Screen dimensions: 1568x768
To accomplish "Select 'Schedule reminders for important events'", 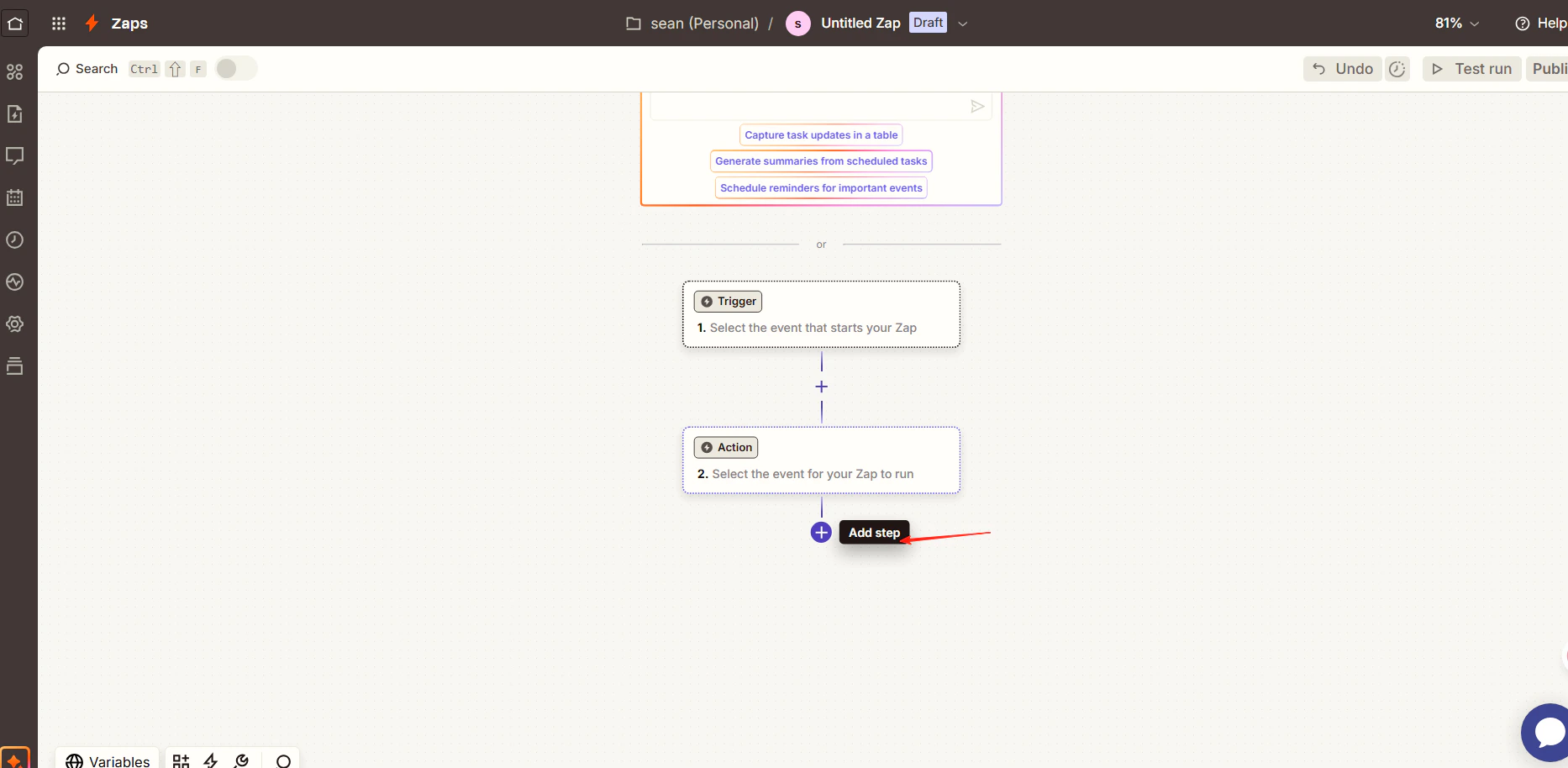I will click(x=821, y=188).
